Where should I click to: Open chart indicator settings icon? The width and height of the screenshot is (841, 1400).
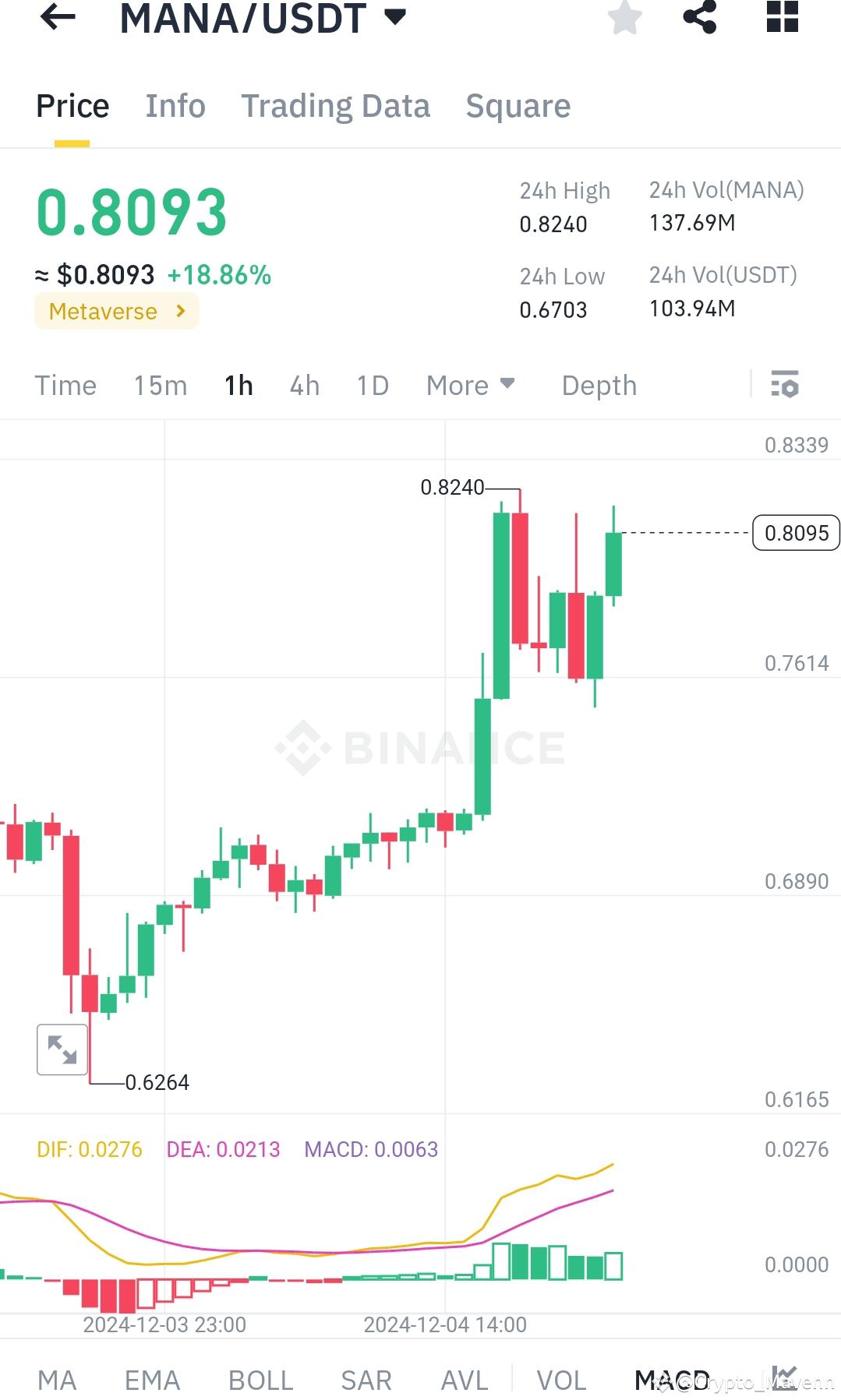pyautogui.click(x=784, y=385)
